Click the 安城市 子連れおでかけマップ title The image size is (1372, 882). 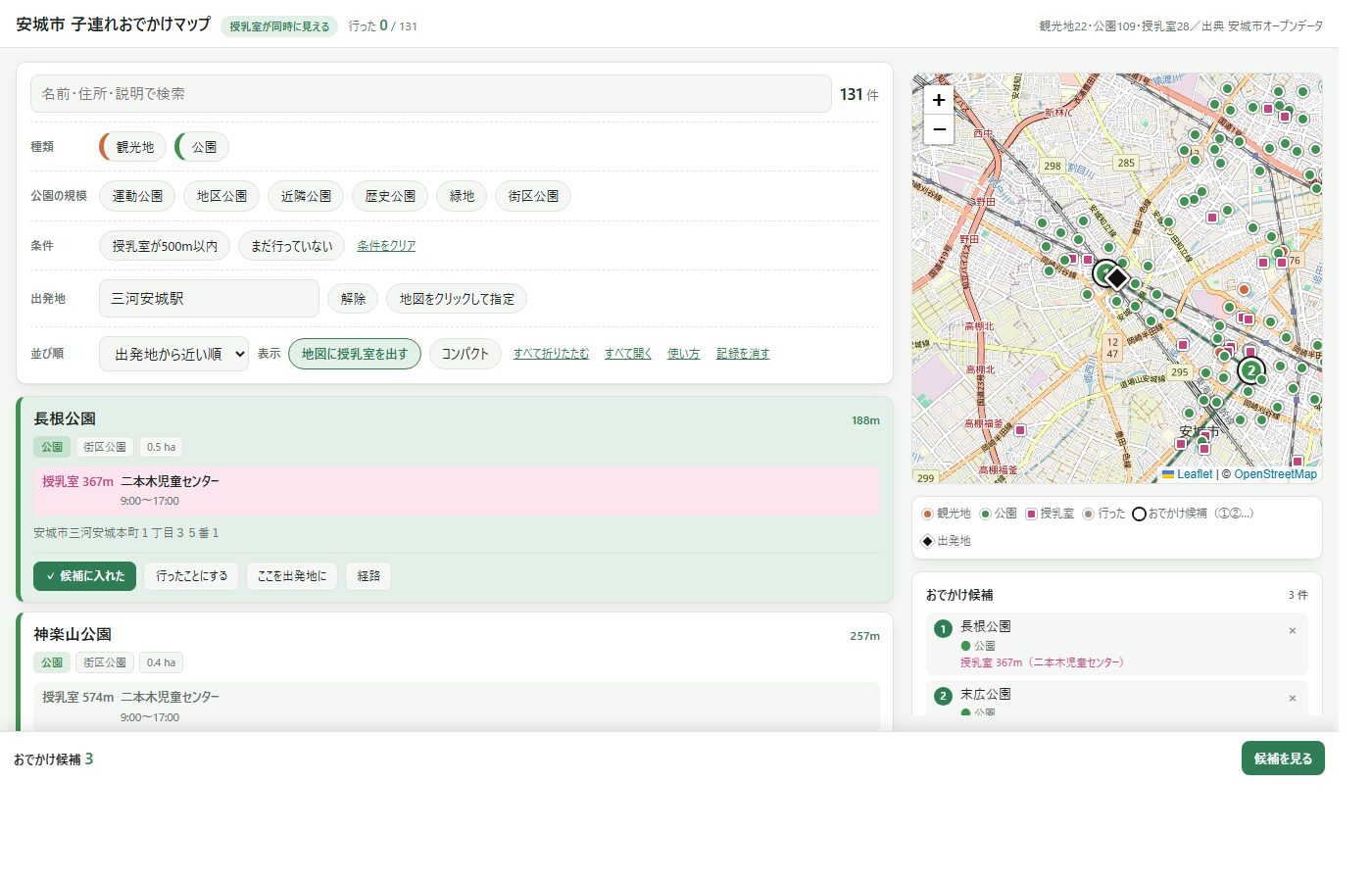pyautogui.click(x=114, y=24)
